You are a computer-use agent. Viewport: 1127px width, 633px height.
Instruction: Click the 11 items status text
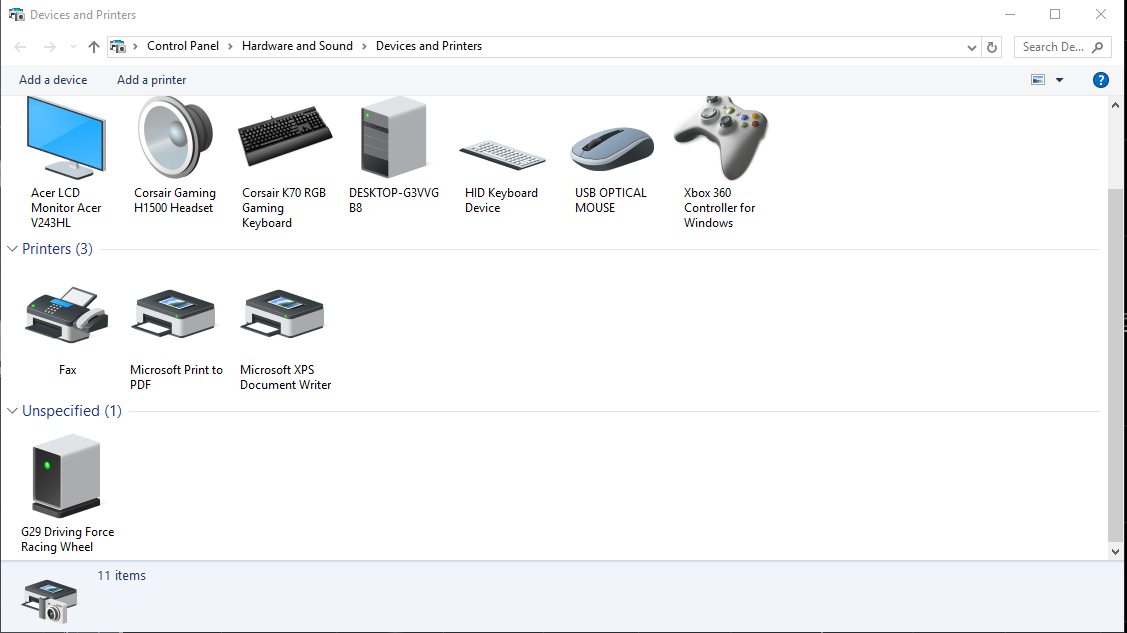[x=121, y=576]
